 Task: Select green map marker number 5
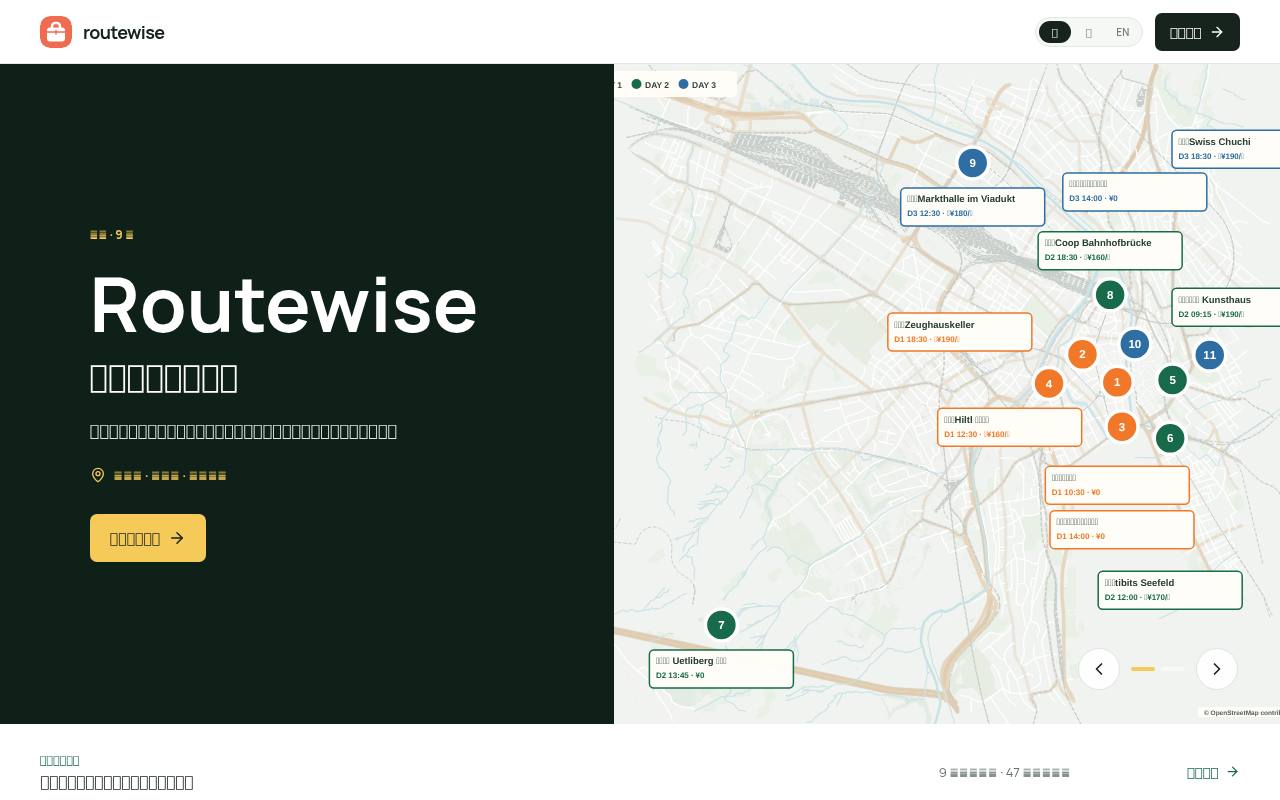tap(1173, 380)
